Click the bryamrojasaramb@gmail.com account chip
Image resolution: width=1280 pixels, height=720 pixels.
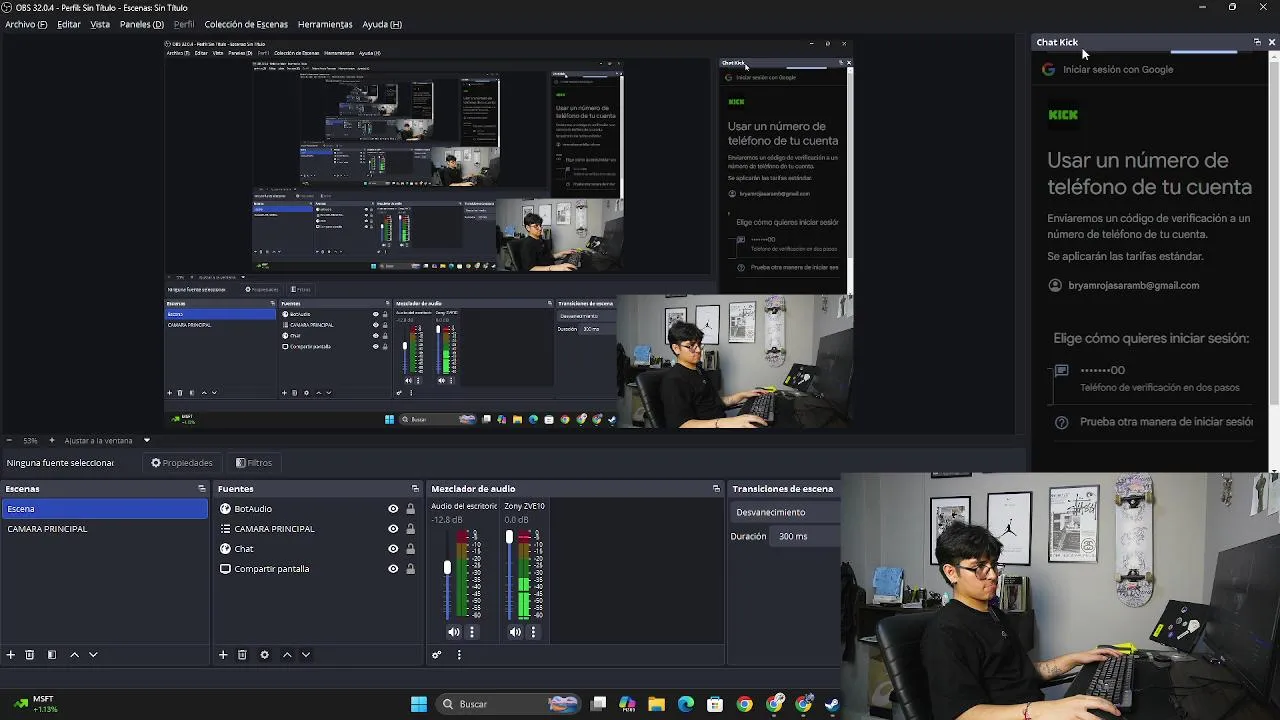click(1124, 285)
